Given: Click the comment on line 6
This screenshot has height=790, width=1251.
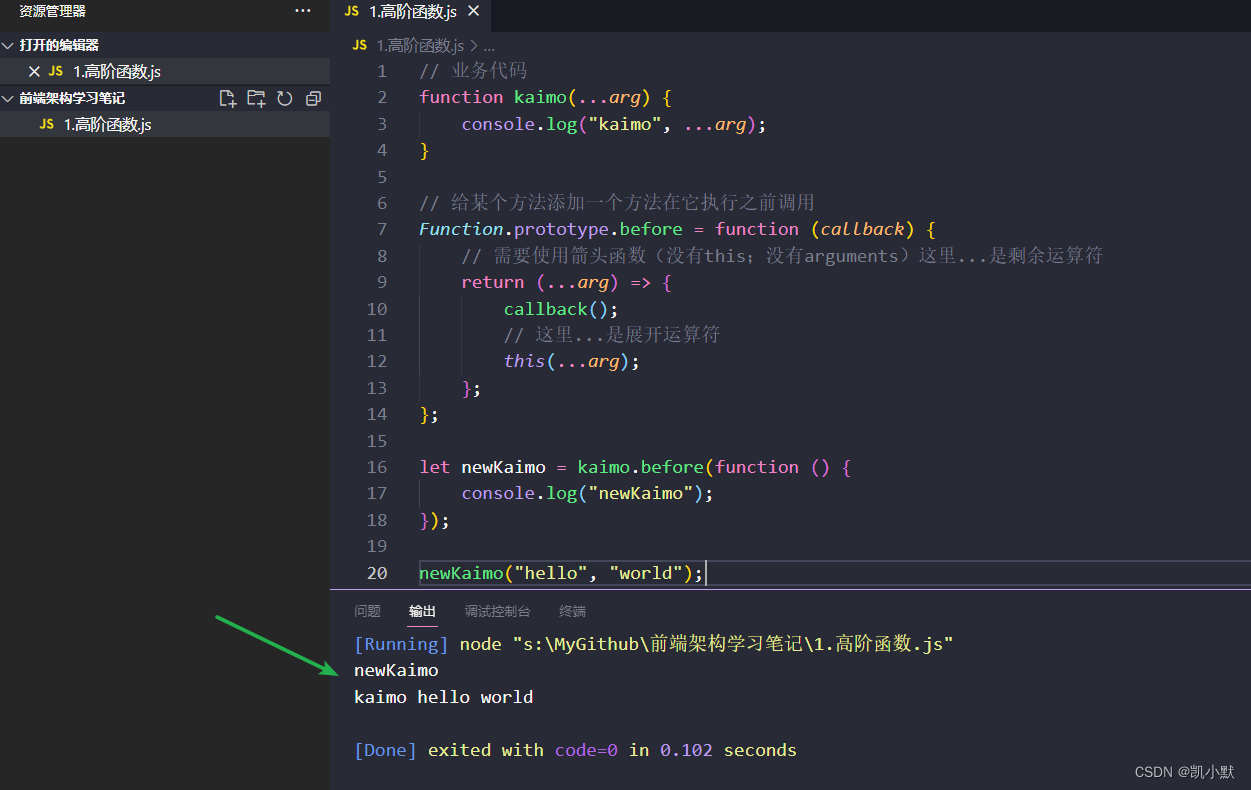Looking at the screenshot, I should (617, 203).
